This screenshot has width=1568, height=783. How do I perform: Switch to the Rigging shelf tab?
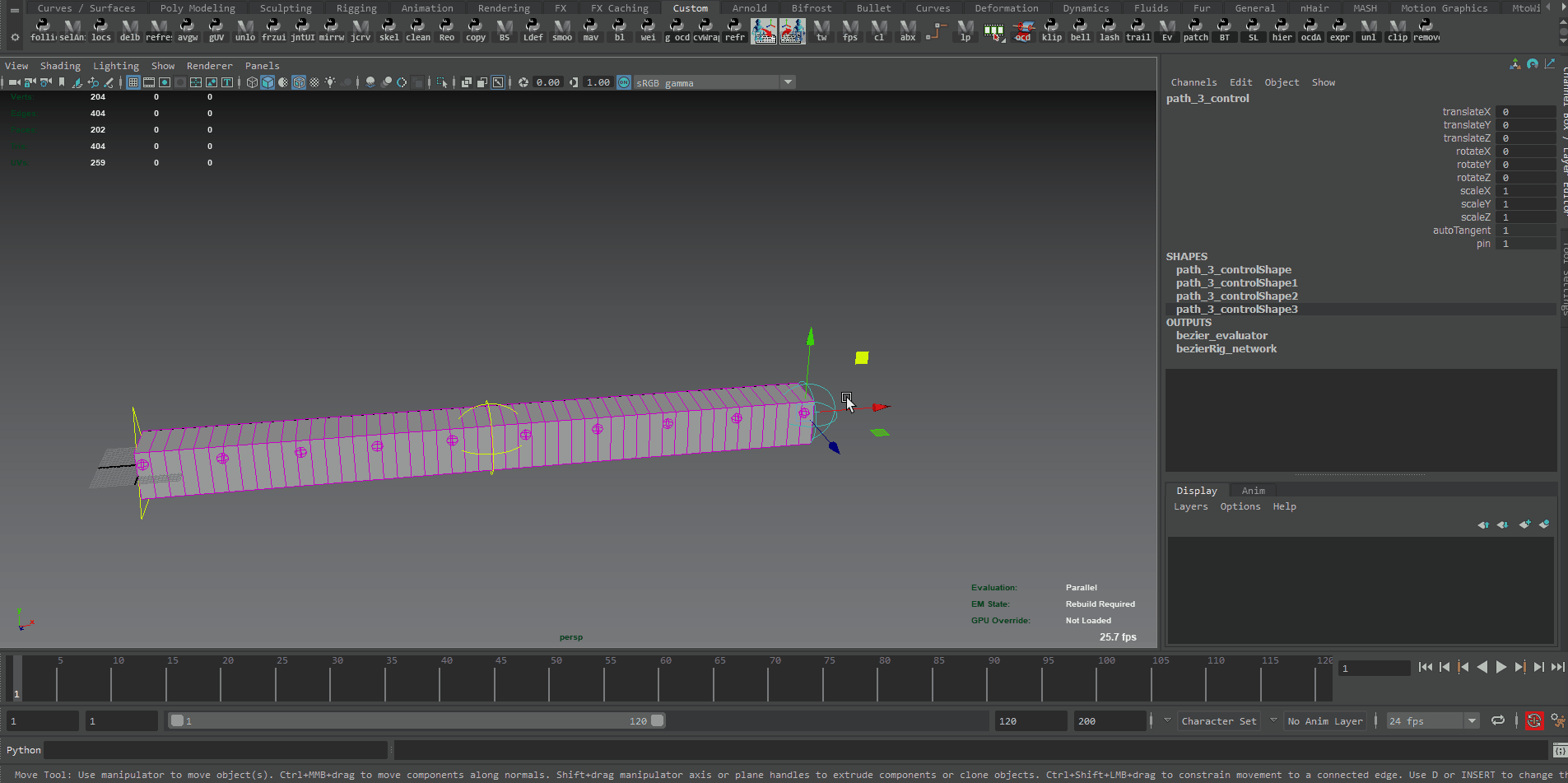point(356,8)
